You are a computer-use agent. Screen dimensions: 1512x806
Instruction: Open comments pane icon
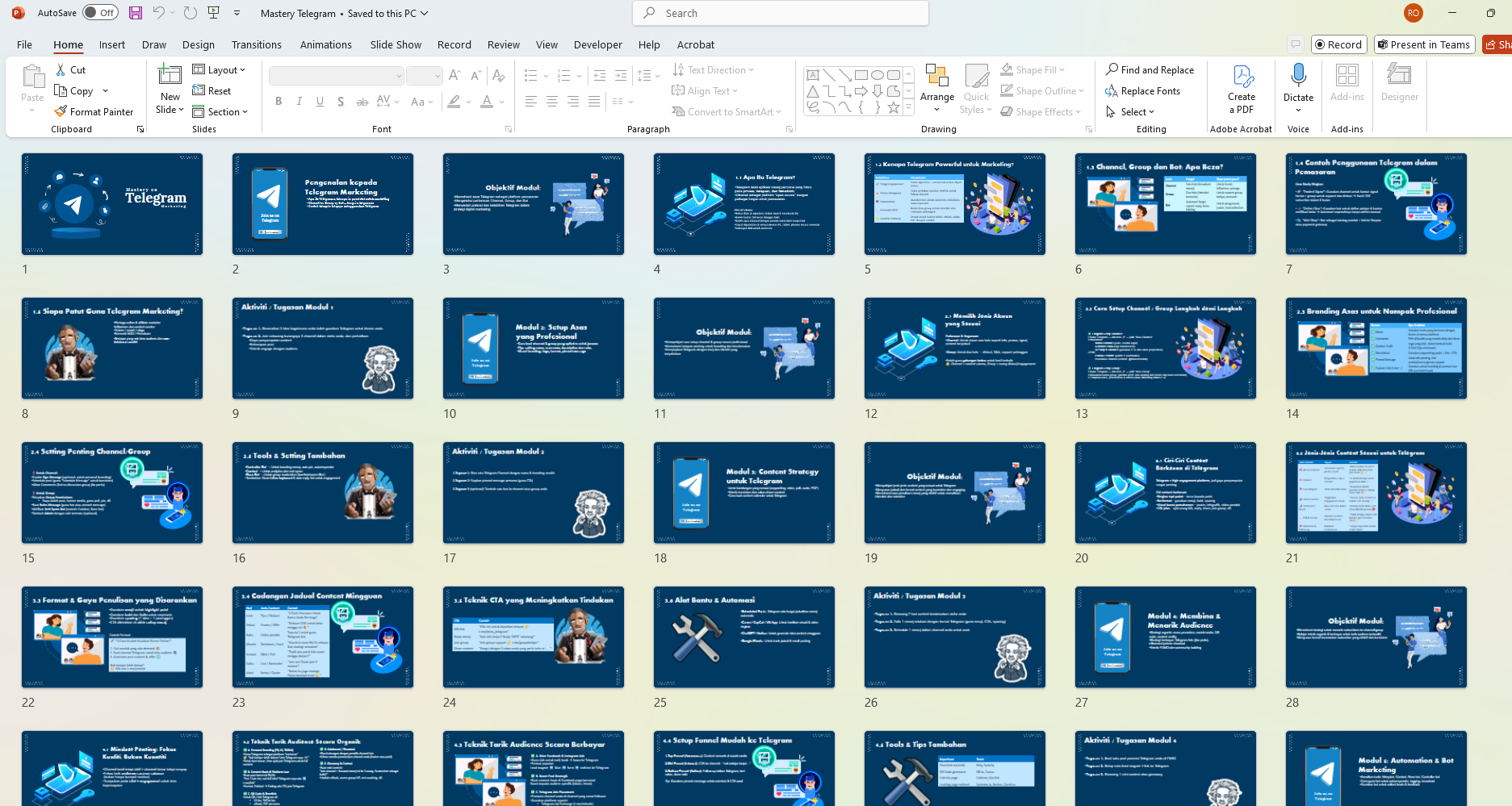tap(1296, 44)
